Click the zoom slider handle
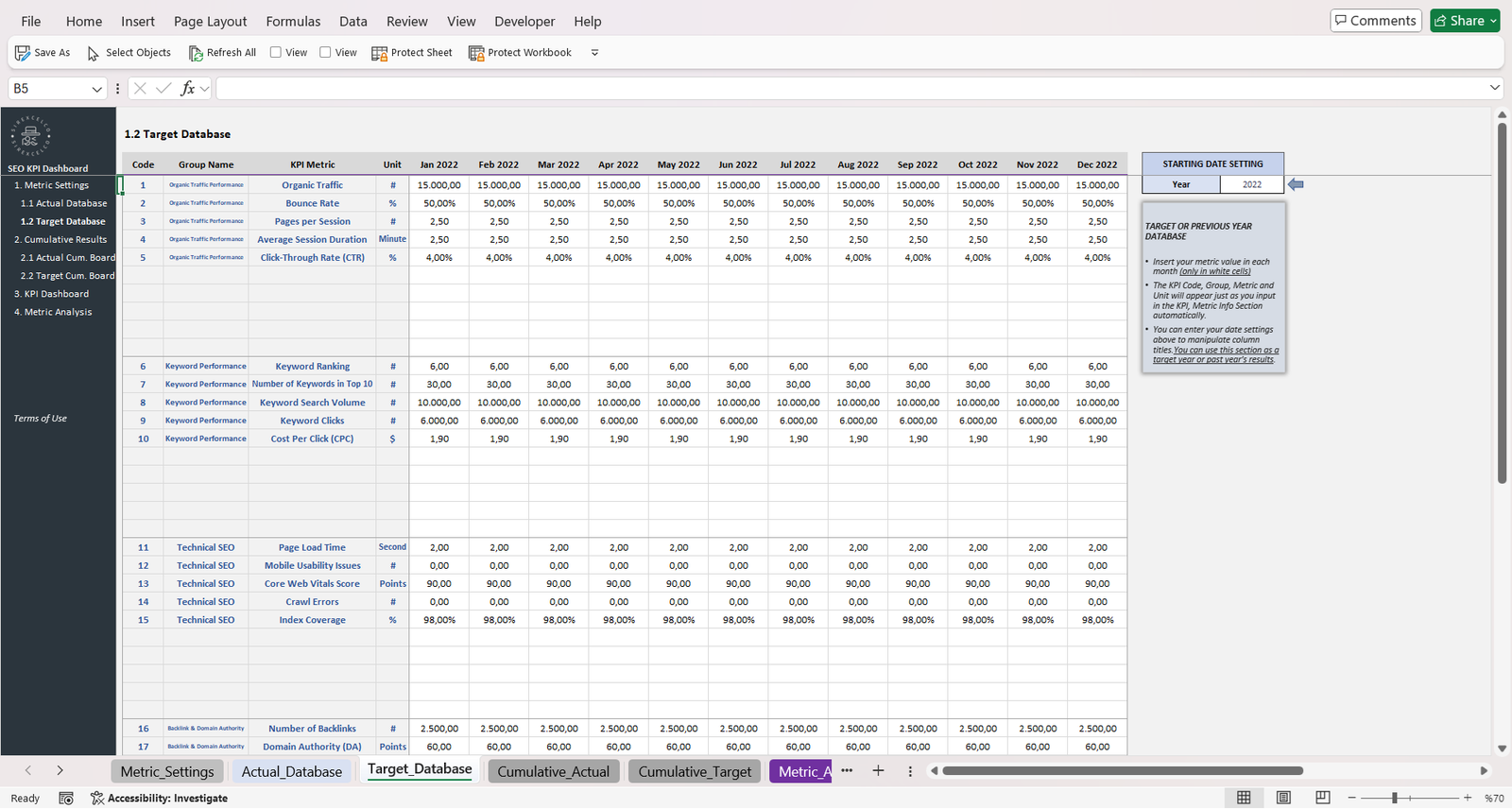Screen dimensions: 1512x809 (1395, 798)
